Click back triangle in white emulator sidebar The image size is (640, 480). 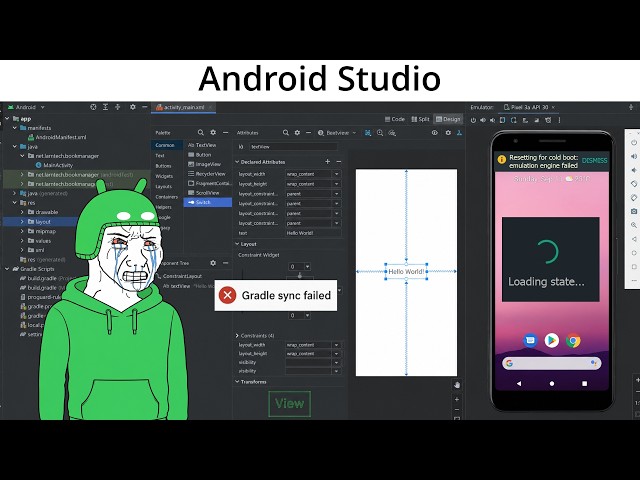pos(634,239)
